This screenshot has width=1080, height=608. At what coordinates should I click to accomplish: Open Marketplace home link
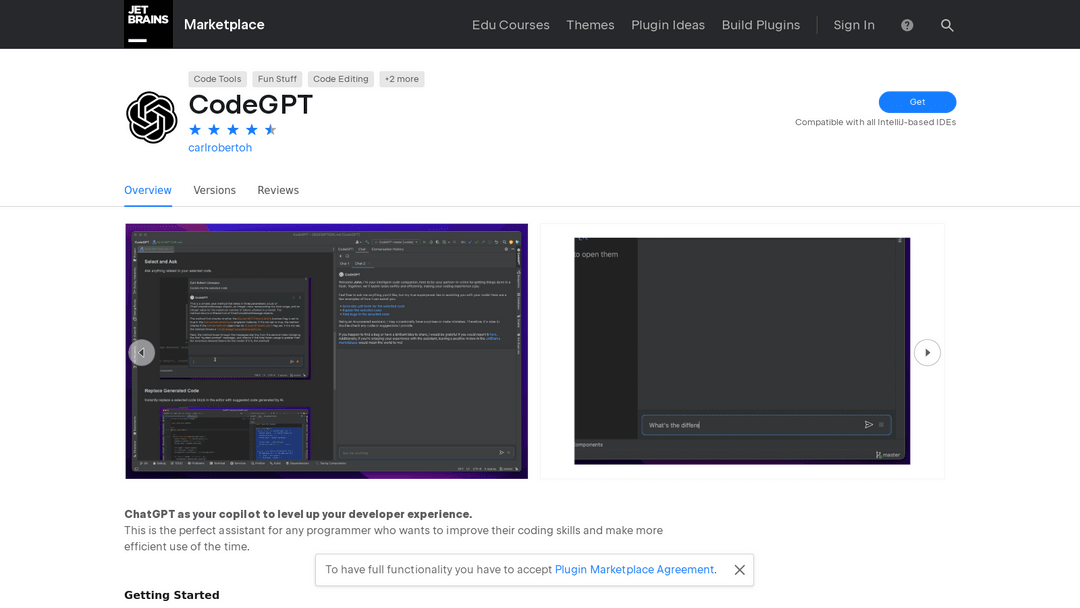(x=224, y=25)
